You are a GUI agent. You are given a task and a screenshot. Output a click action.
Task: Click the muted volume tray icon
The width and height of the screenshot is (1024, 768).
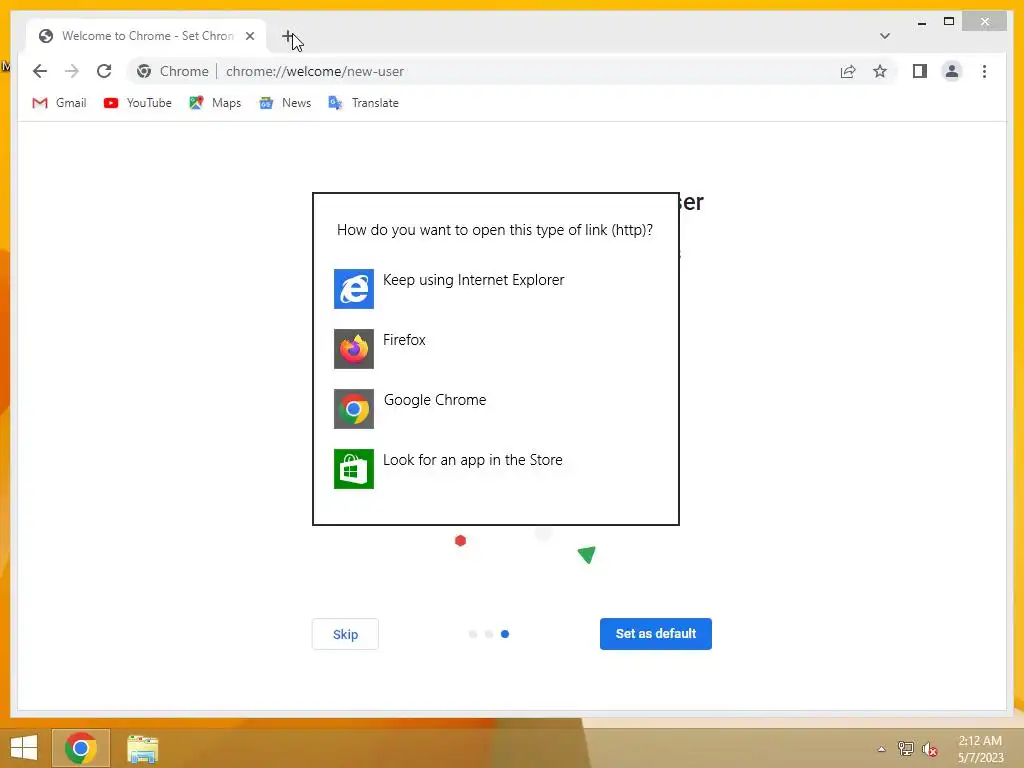point(930,749)
